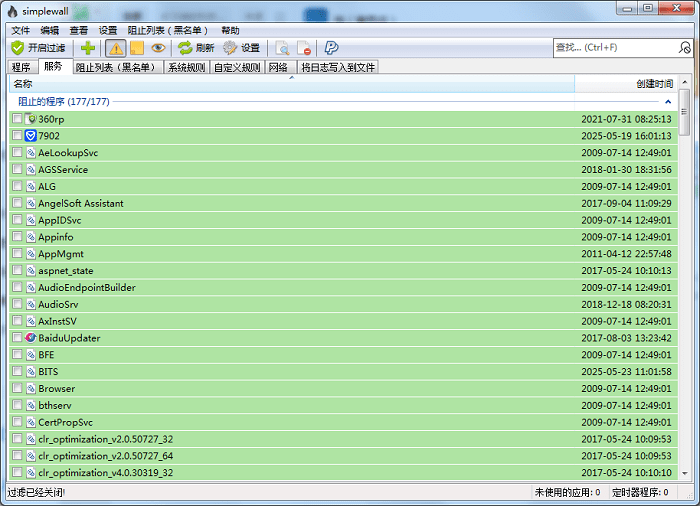This screenshot has width=700, height=506.
Task: Click the PayPal donate icon
Action: click(x=331, y=48)
